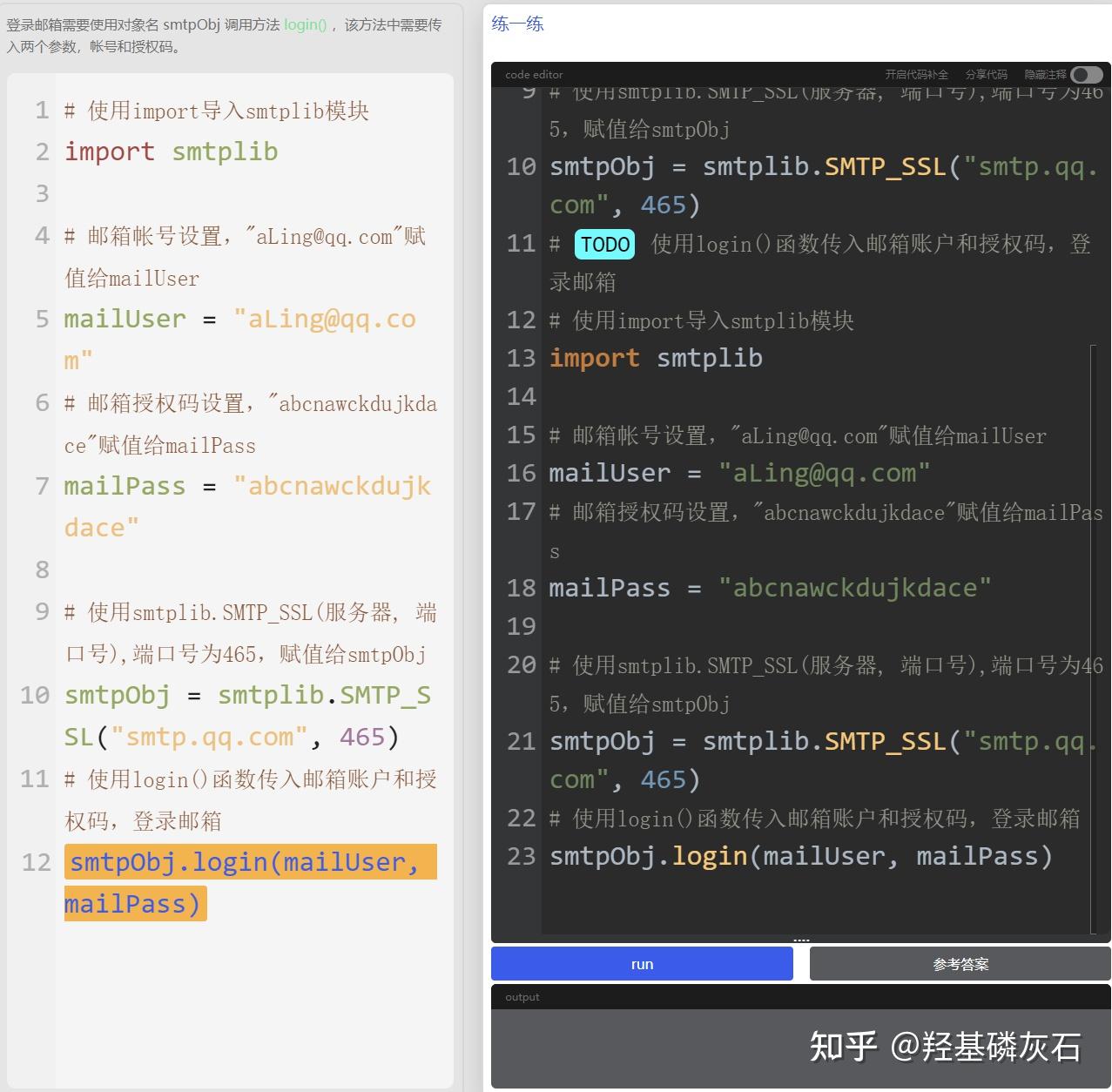Click smtpObj line 10 in left example
1112x1092 pixels.
click(x=248, y=716)
